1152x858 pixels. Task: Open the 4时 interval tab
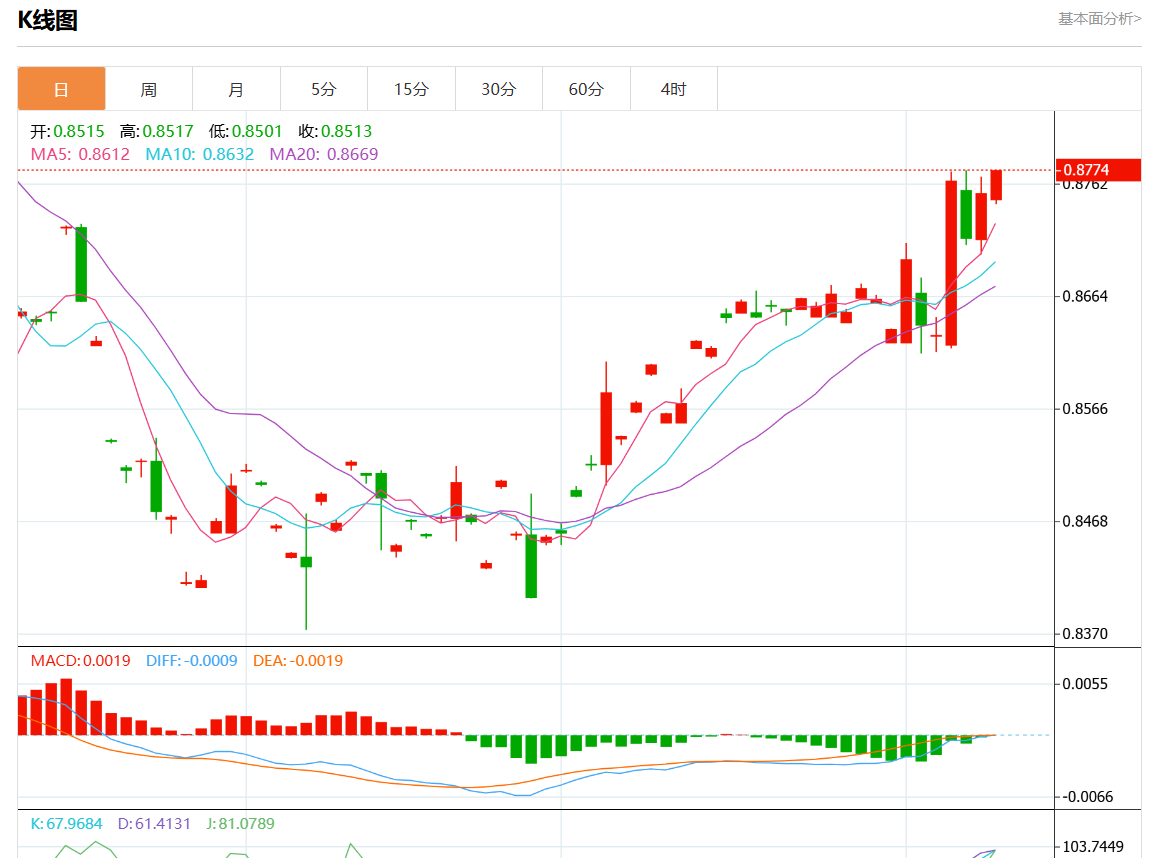(674, 89)
